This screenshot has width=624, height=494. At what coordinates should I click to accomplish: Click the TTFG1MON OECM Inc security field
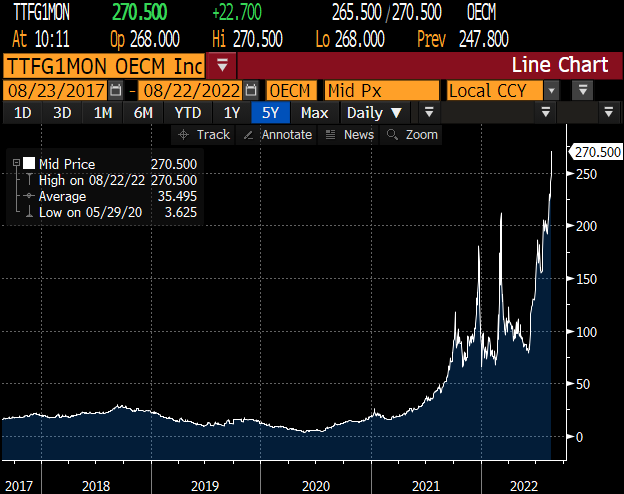coord(104,65)
